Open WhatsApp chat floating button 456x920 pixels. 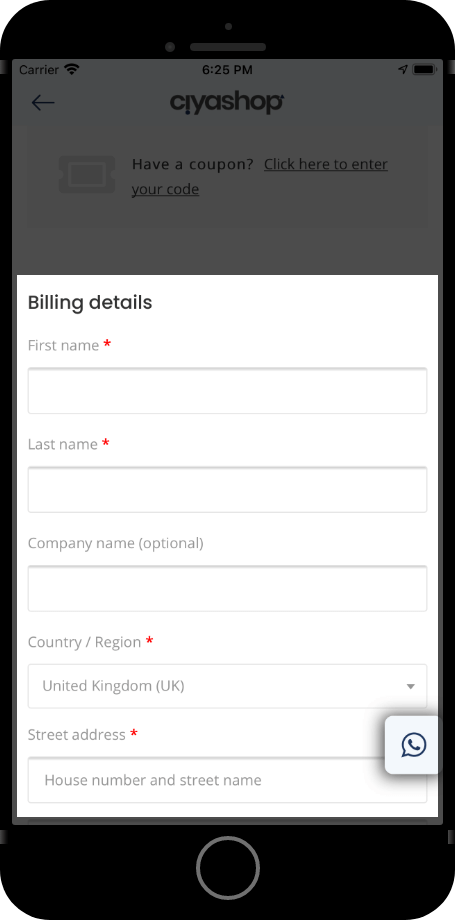[x=413, y=745]
